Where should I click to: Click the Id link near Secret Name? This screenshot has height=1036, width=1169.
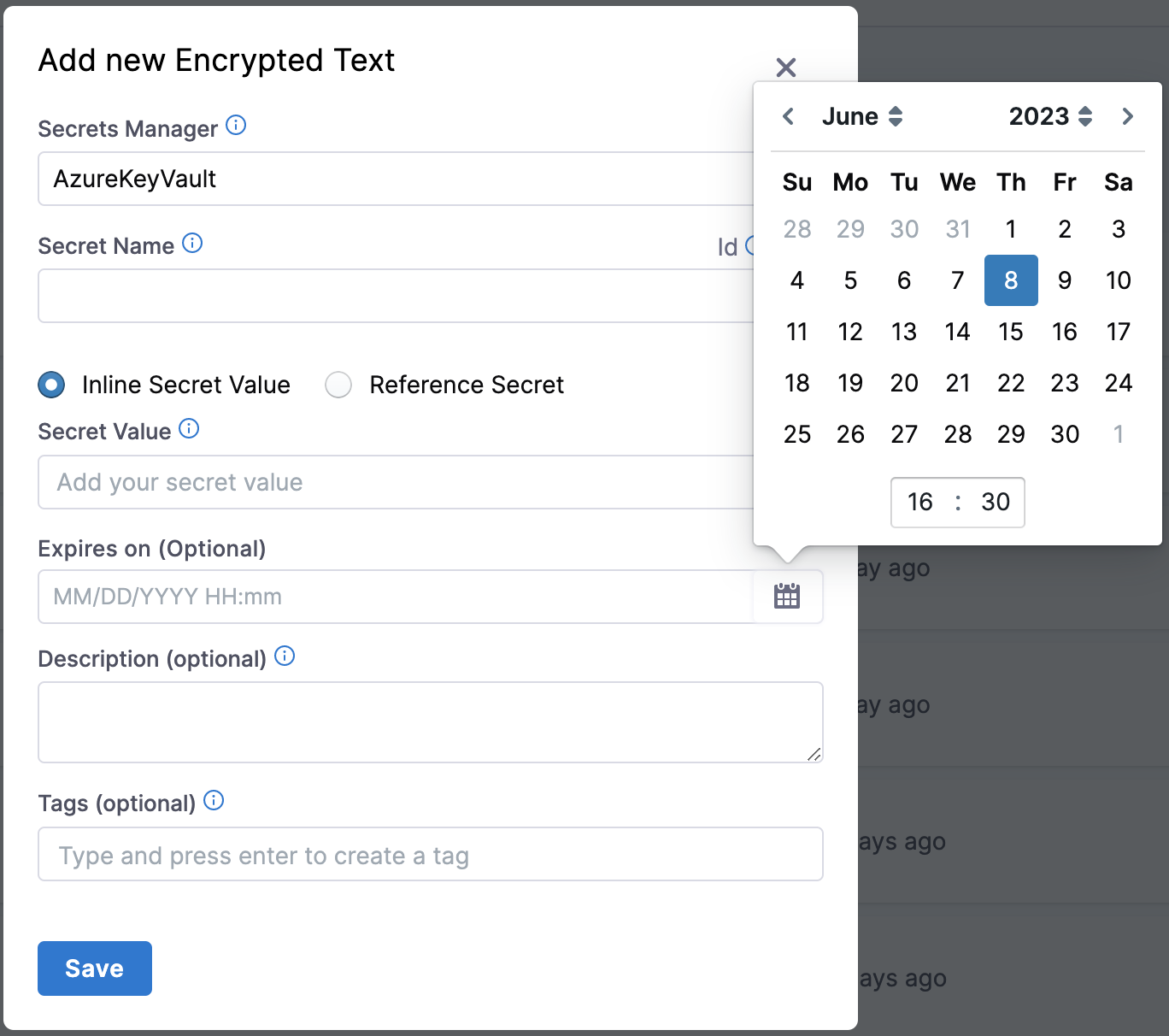pos(727,246)
